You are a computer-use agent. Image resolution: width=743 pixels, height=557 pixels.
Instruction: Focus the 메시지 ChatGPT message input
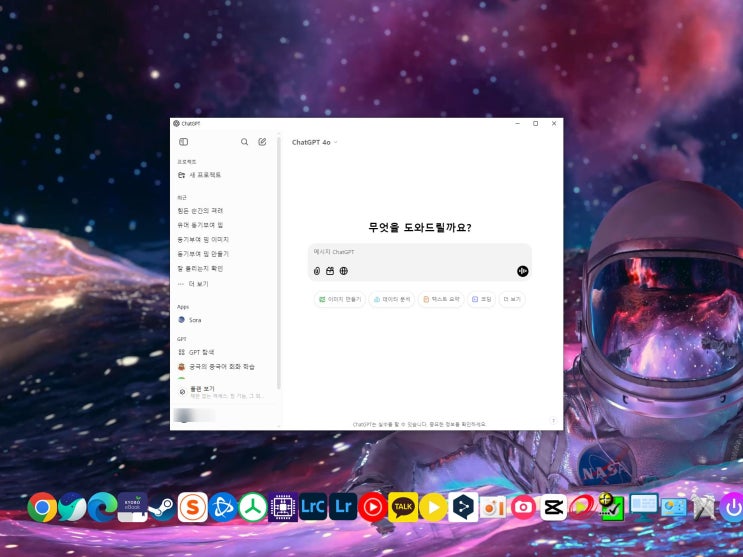pyautogui.click(x=419, y=252)
